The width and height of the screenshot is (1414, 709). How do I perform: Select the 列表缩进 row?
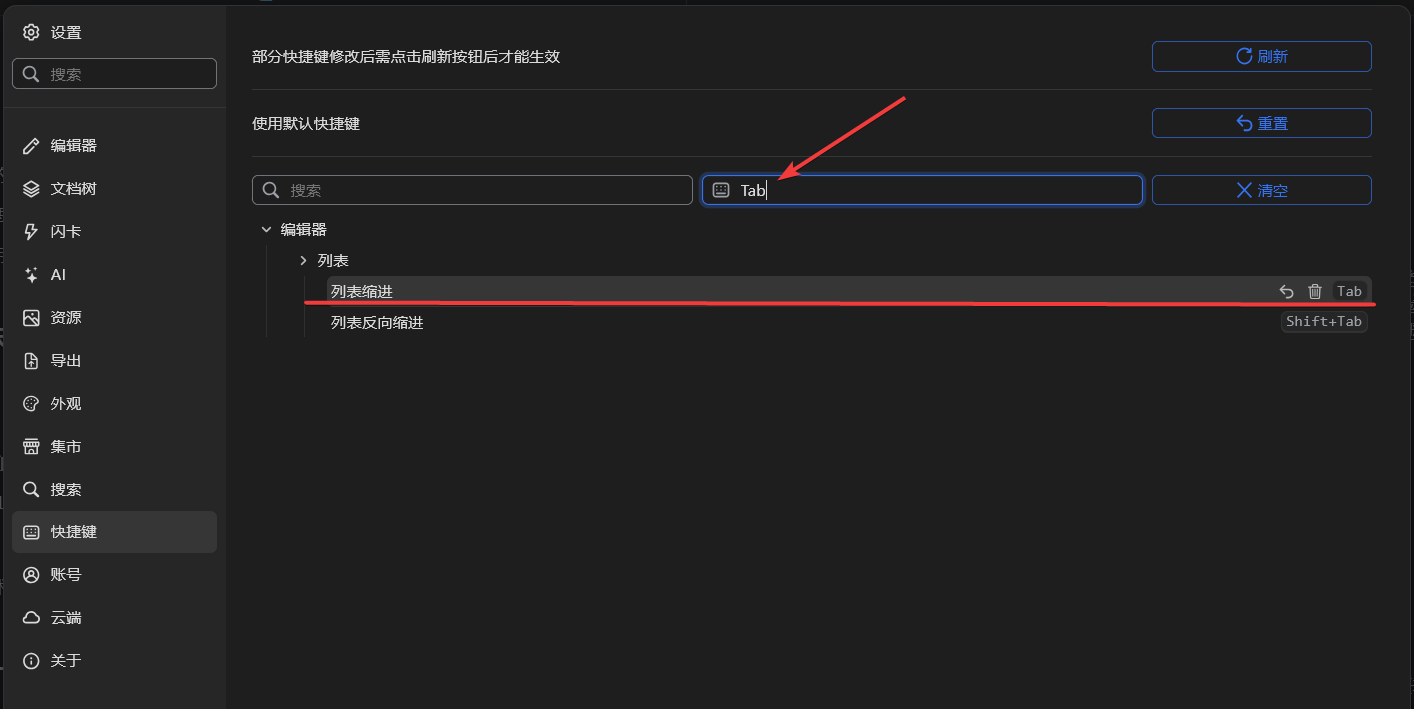point(848,291)
